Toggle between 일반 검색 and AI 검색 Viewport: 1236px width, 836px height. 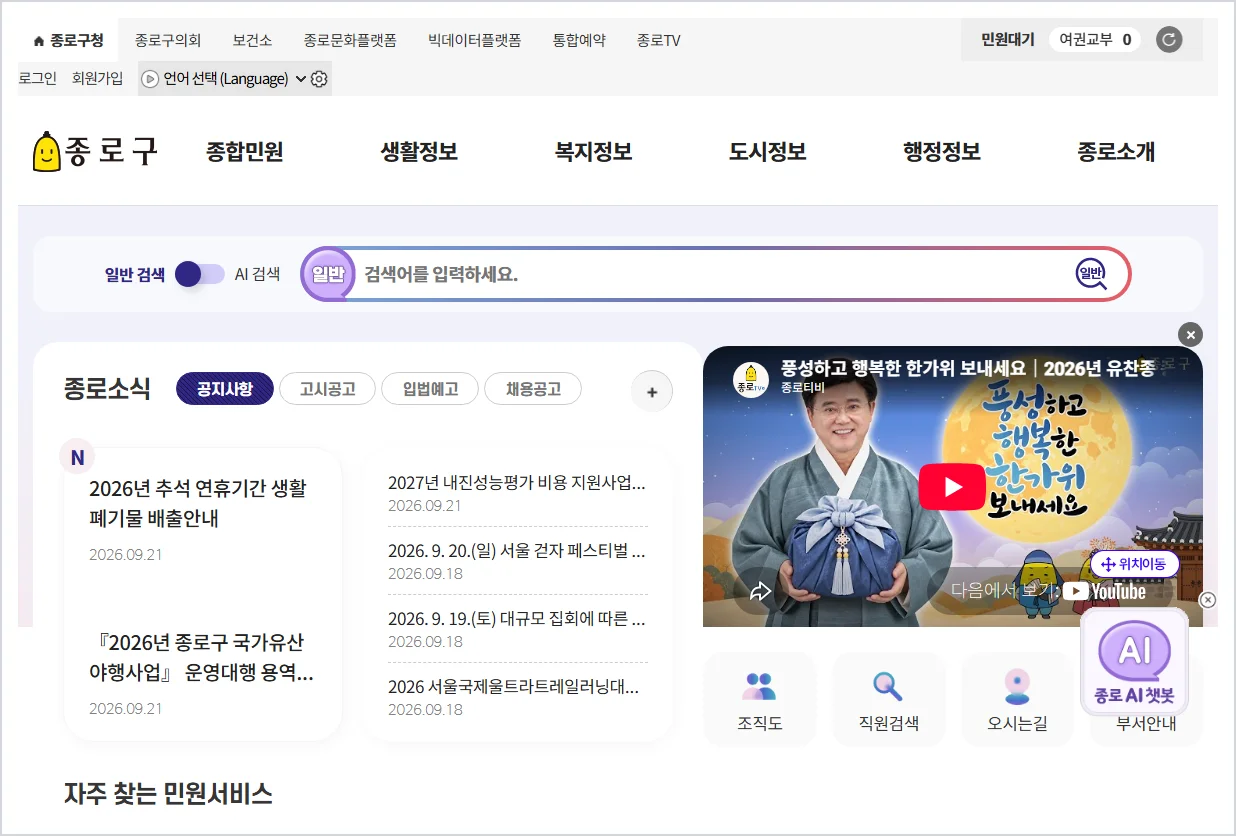pyautogui.click(x=200, y=274)
